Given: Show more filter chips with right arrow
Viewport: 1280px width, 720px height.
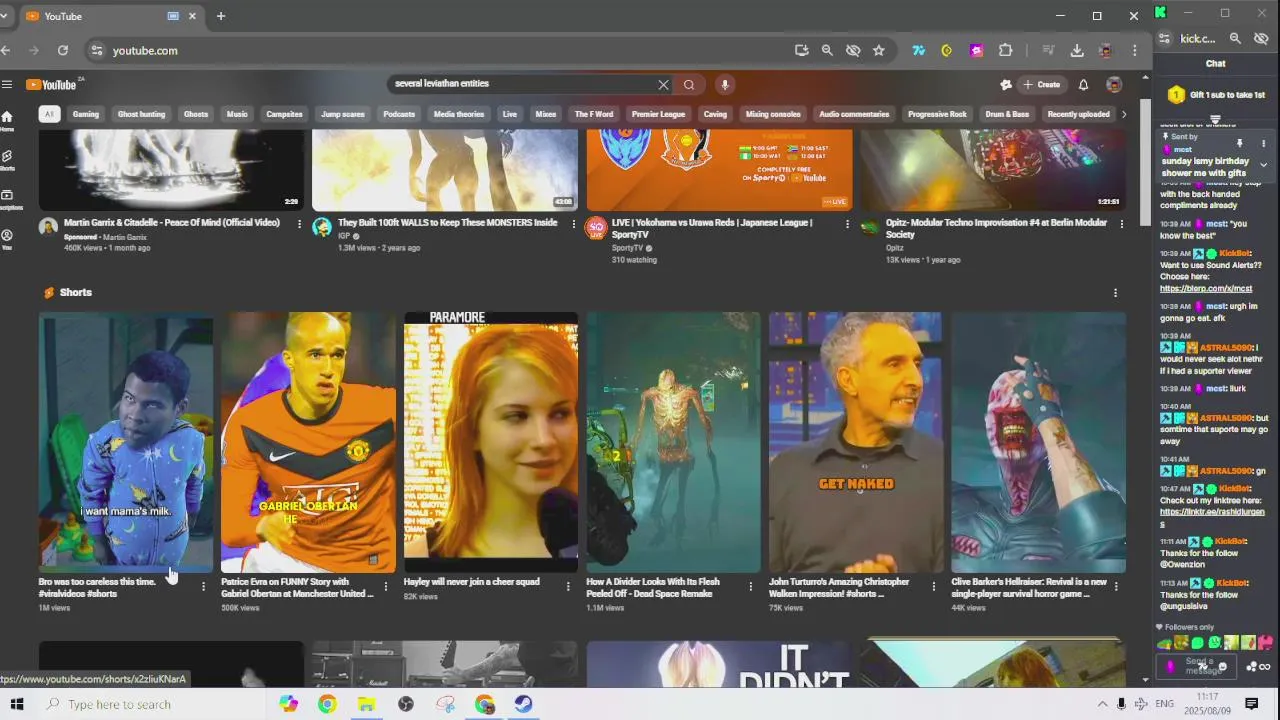Looking at the screenshot, I should [x=1124, y=114].
